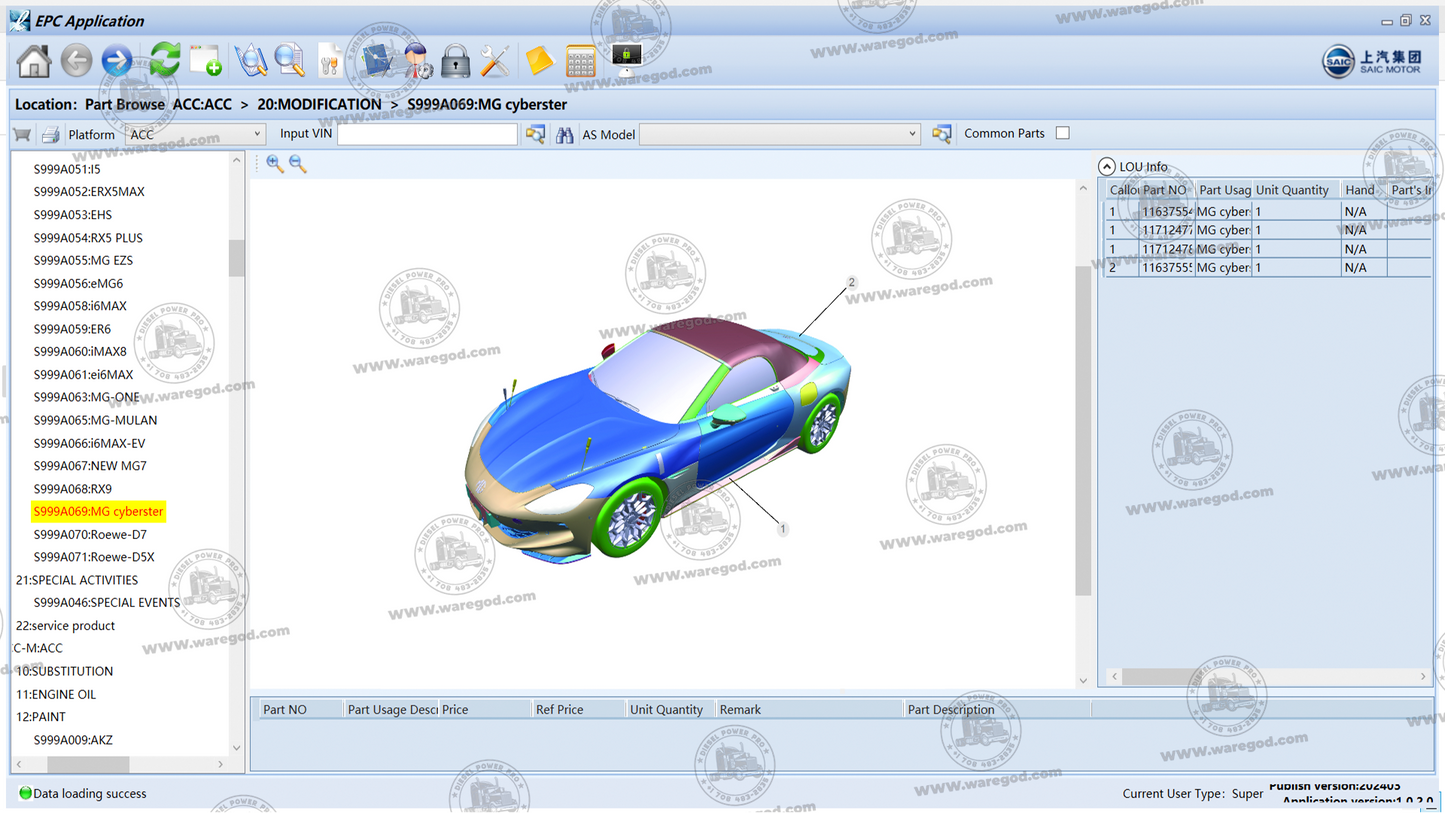
Task: Select S999A055:MG EZS tree item
Action: 83,260
